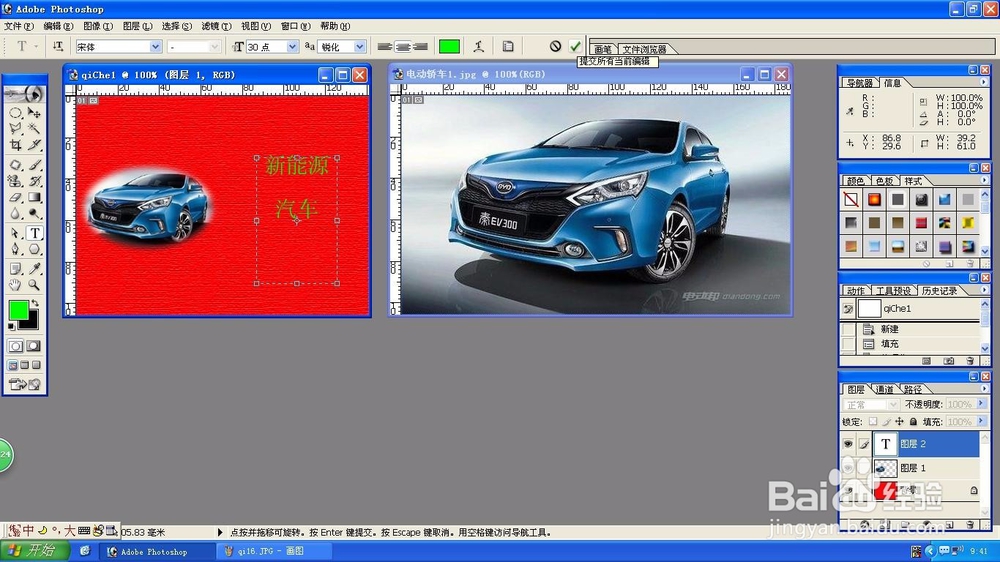
Task: Select the Crop tool
Action: 16,145
